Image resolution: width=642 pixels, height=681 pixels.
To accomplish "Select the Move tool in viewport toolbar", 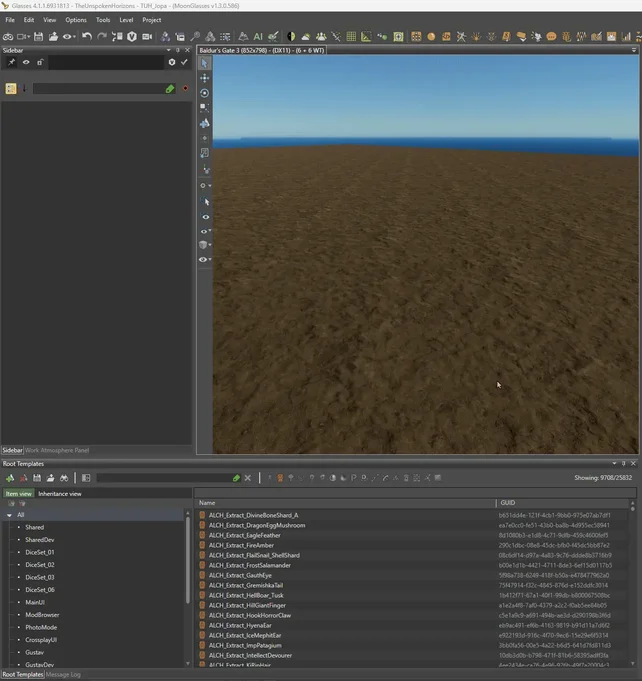I will [x=205, y=78].
